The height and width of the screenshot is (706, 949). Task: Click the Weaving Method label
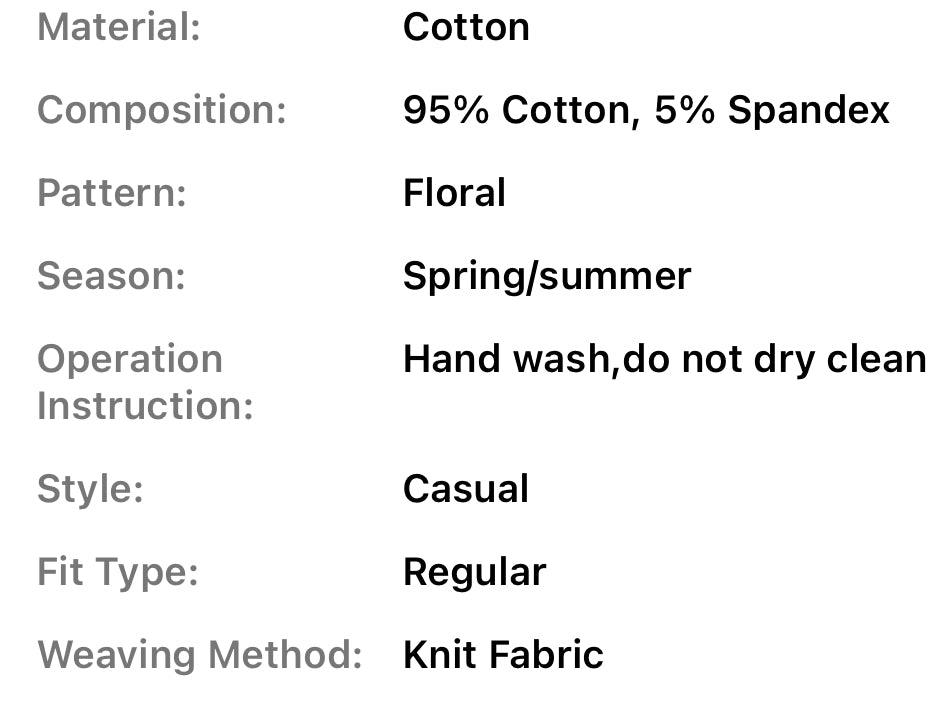(199, 655)
